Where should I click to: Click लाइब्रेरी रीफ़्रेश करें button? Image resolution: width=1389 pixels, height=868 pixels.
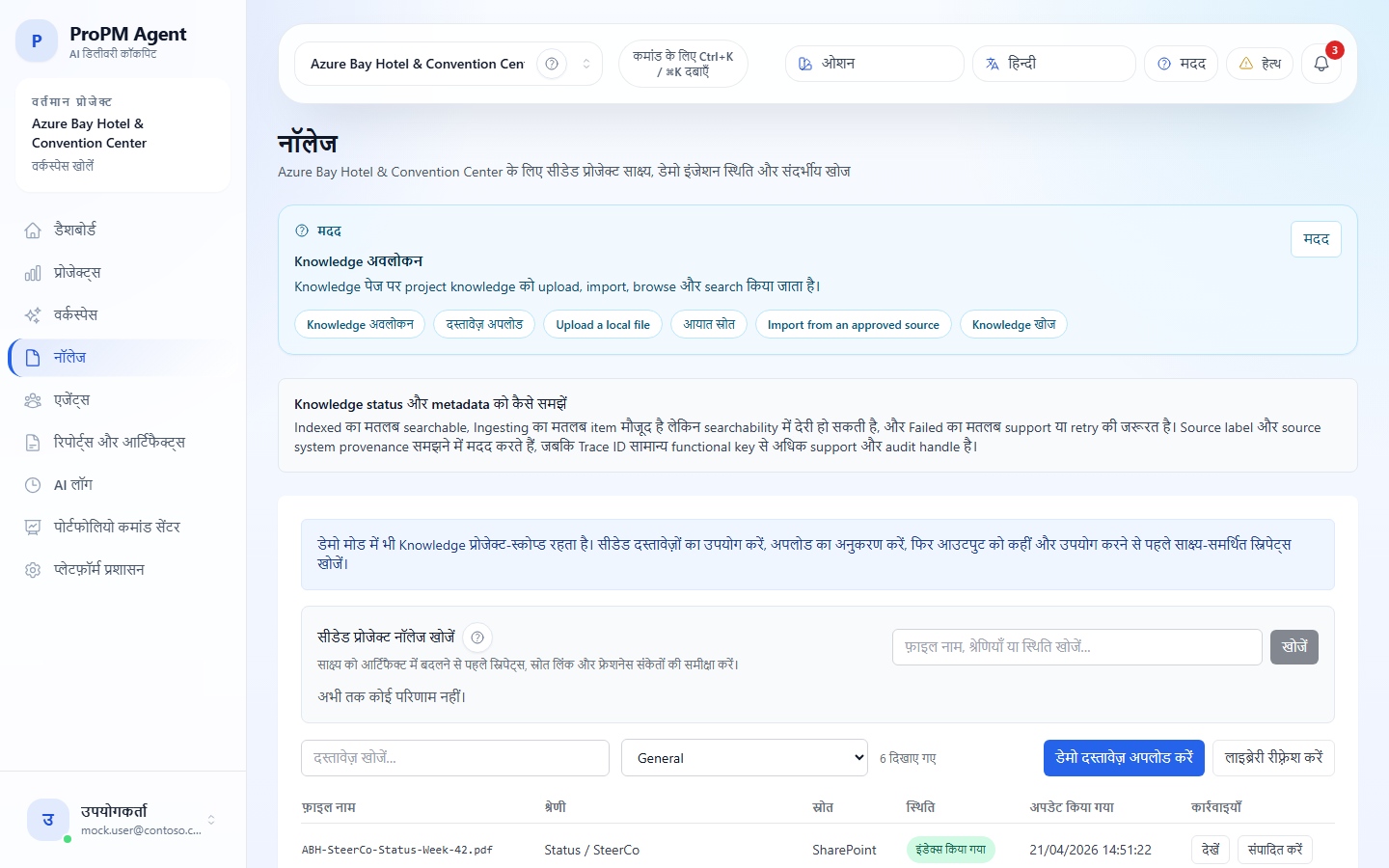[x=1273, y=758]
